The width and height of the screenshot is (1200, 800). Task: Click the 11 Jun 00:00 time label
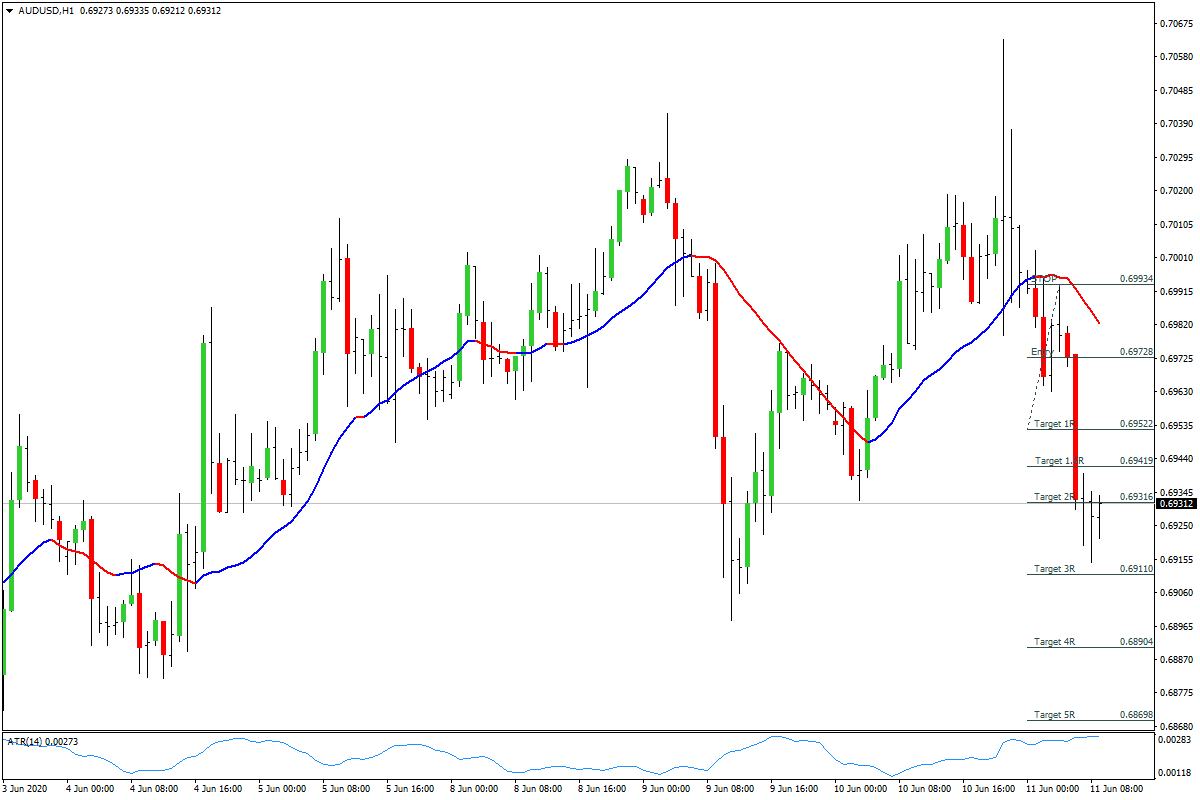pos(1051,789)
